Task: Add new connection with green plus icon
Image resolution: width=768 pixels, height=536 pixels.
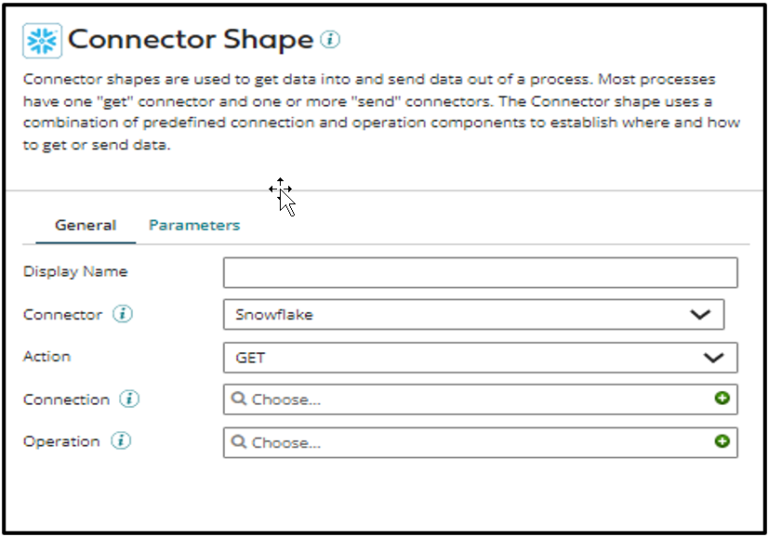Action: [x=722, y=399]
